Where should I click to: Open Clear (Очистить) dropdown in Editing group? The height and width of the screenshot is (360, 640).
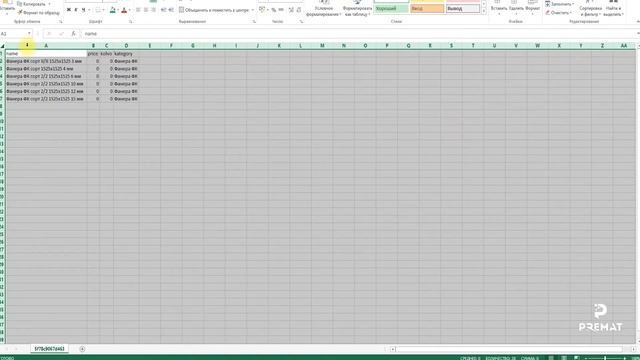[x=558, y=13]
